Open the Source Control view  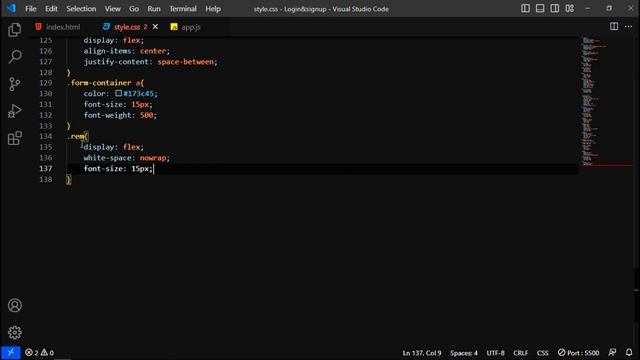[15, 84]
